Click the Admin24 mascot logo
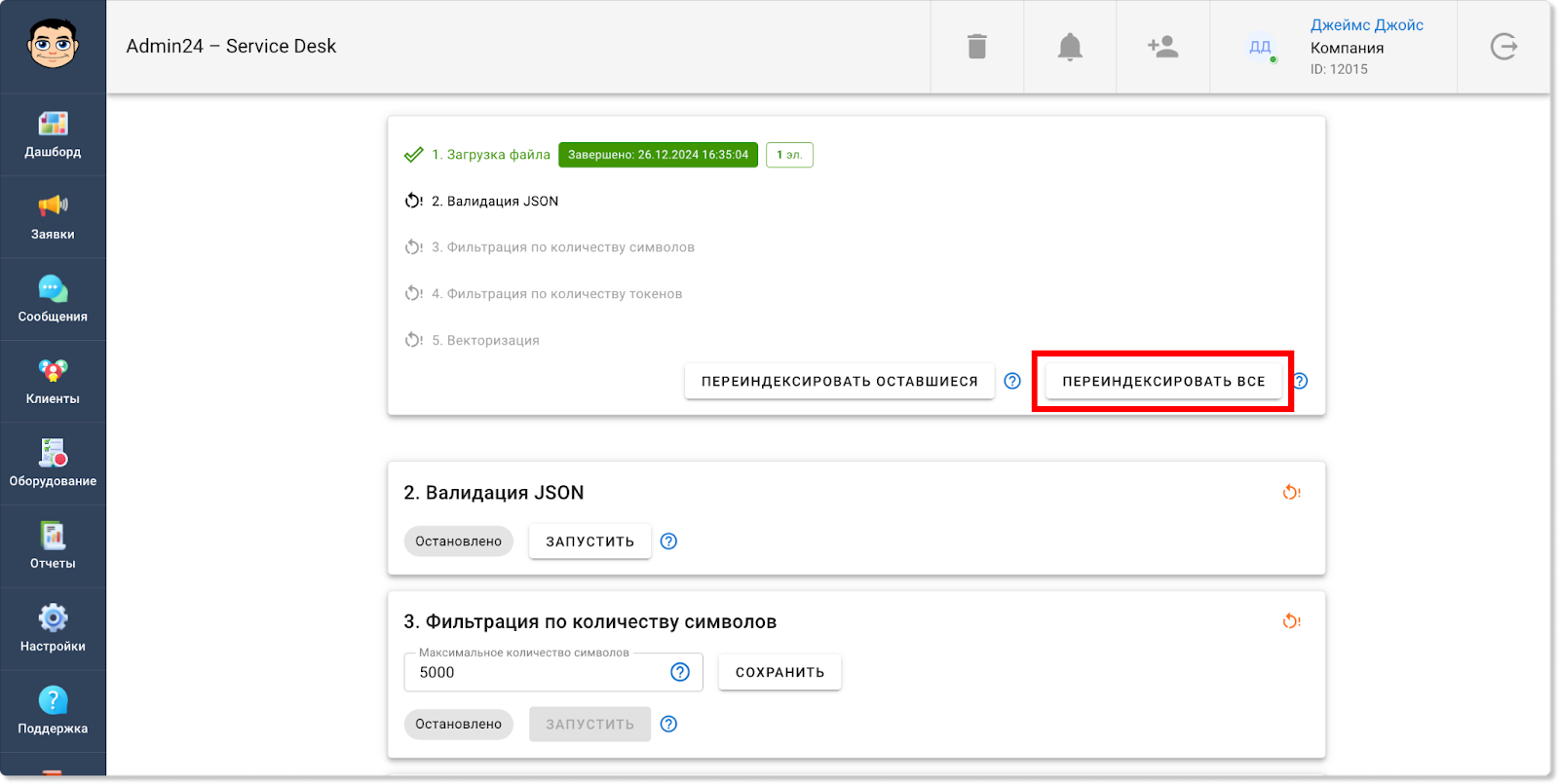This screenshot has height=784, width=1559. coord(53,45)
